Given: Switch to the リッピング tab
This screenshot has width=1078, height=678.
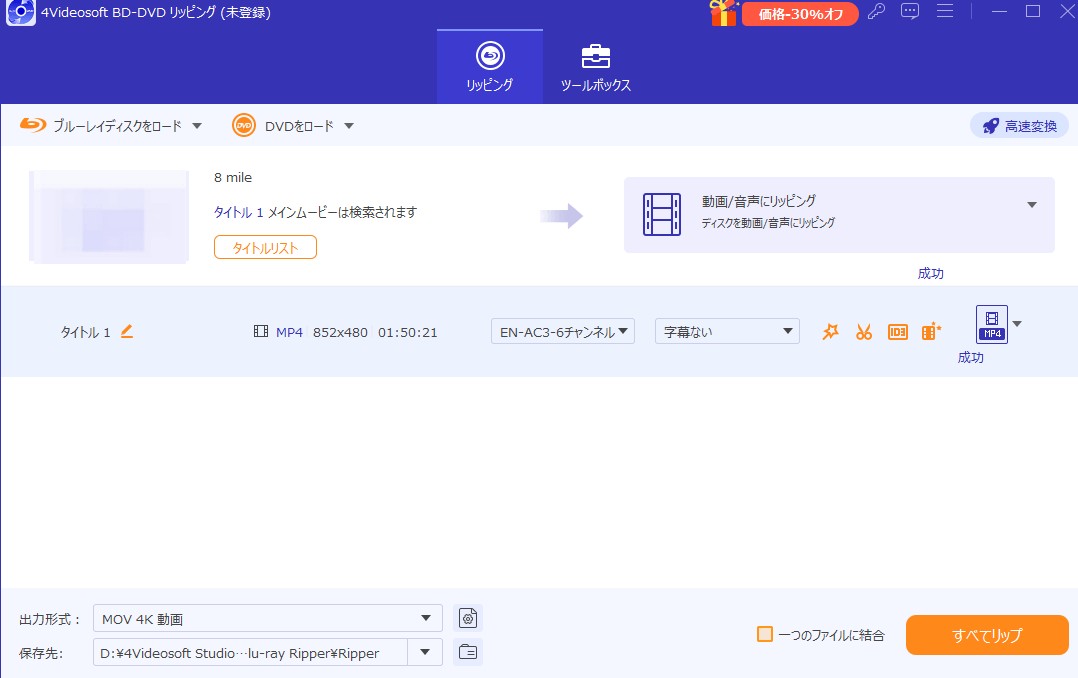Looking at the screenshot, I should [x=490, y=67].
